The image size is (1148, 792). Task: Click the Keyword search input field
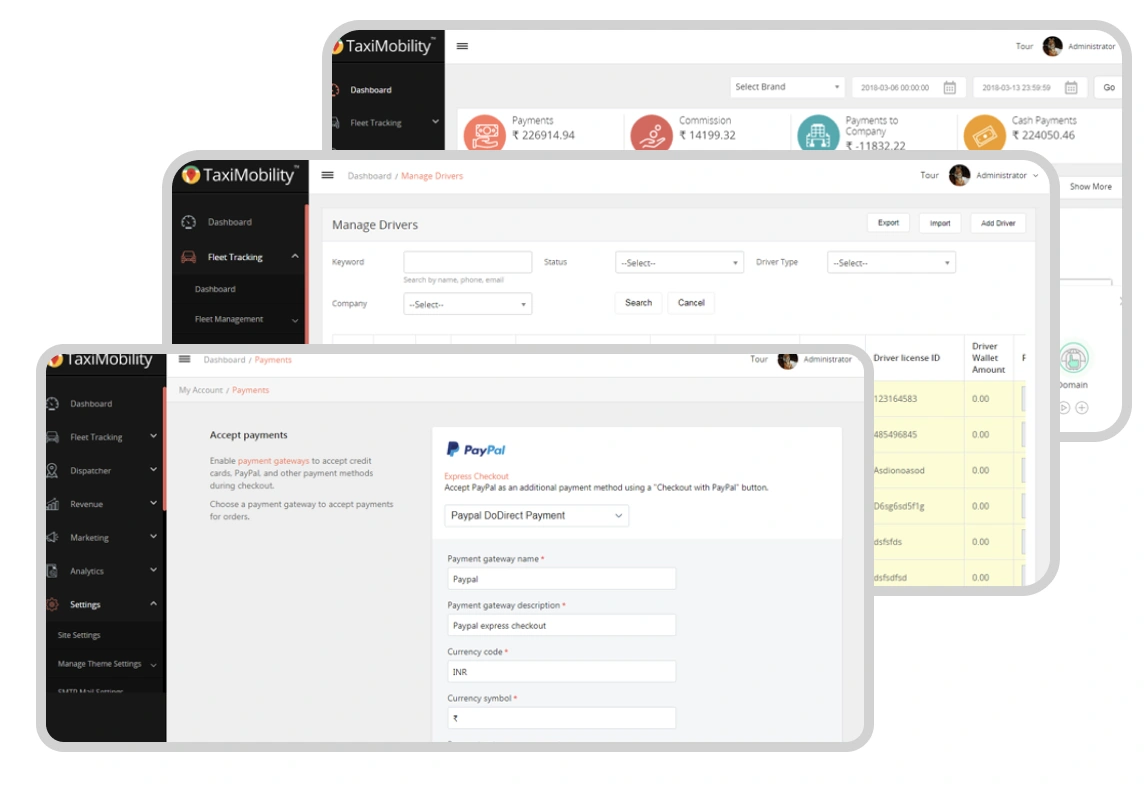pos(468,262)
